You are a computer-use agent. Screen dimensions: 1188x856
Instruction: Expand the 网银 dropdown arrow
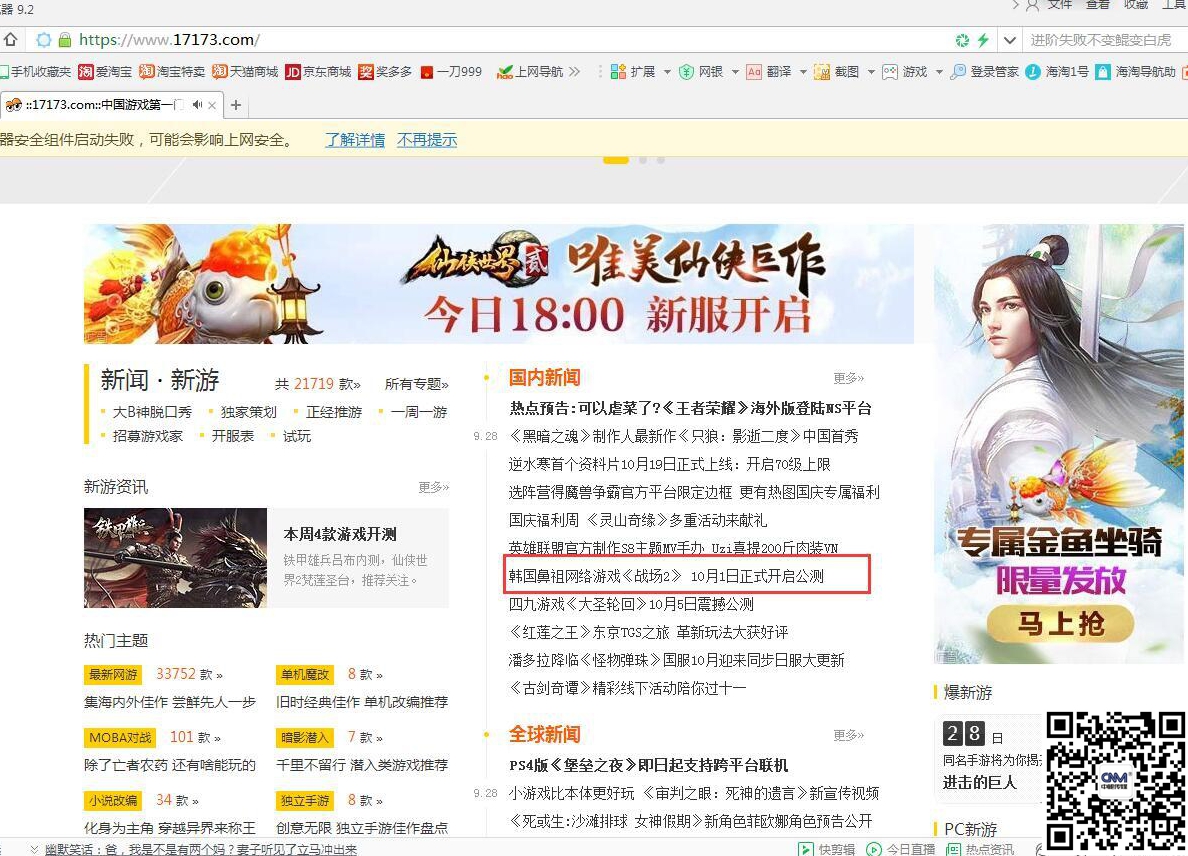pos(735,72)
